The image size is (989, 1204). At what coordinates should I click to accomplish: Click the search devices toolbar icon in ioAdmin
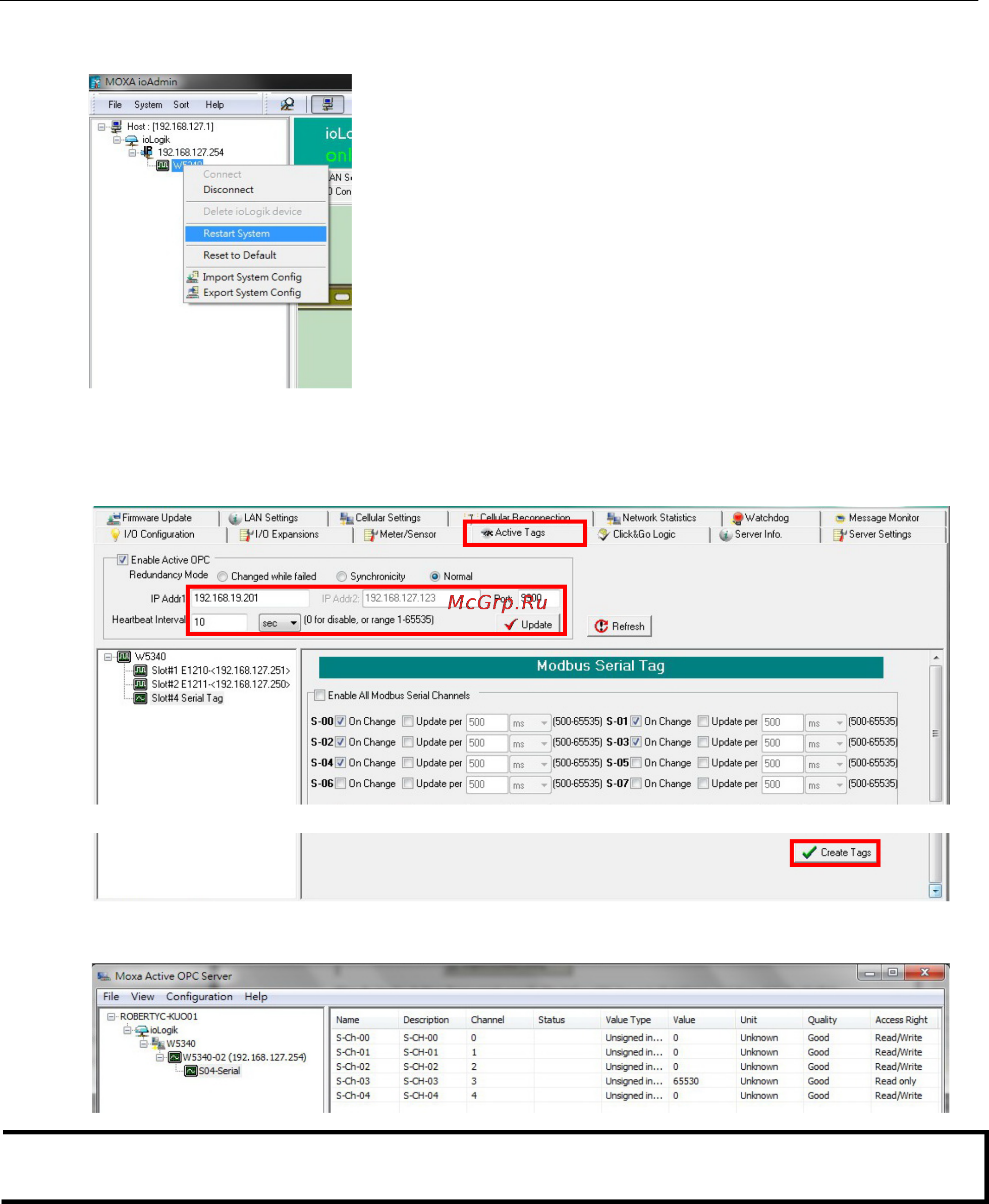pos(287,104)
